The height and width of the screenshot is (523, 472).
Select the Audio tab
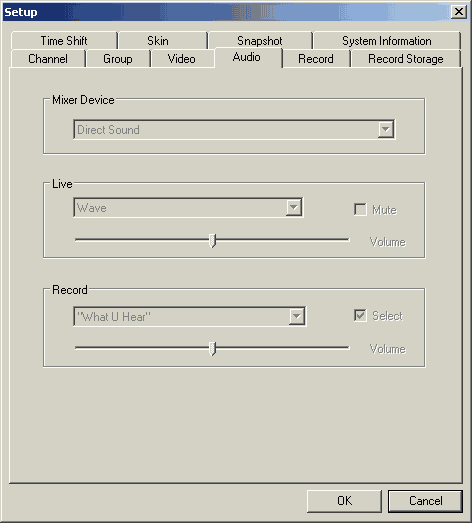[x=248, y=57]
